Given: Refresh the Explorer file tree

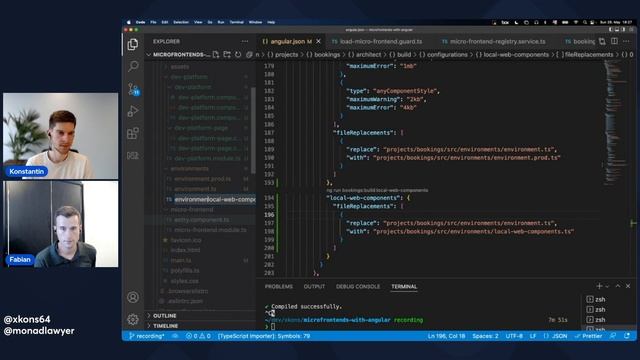Looking at the screenshot, I should click(x=238, y=55).
